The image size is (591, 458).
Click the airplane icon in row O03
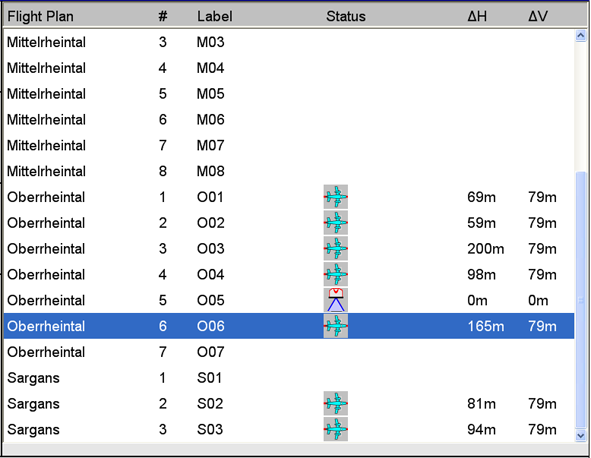[335, 248]
